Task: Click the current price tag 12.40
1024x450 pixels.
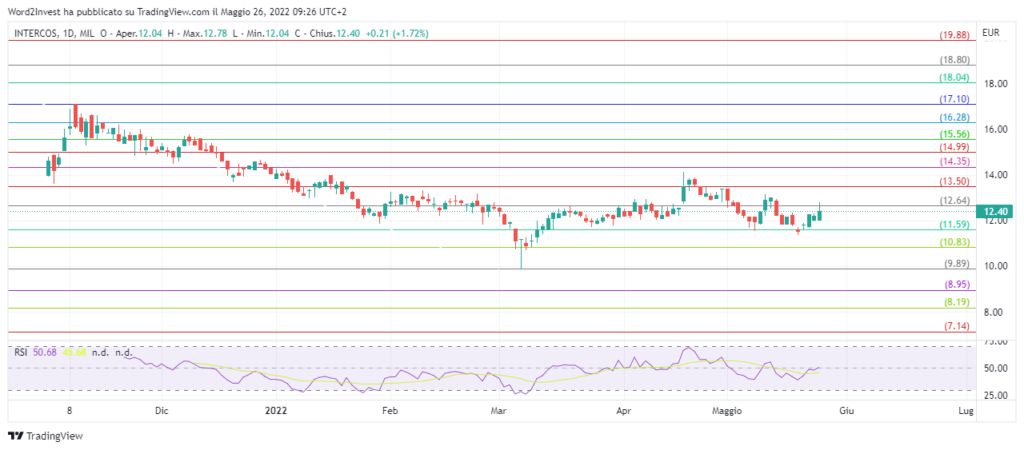Action: 995,212
